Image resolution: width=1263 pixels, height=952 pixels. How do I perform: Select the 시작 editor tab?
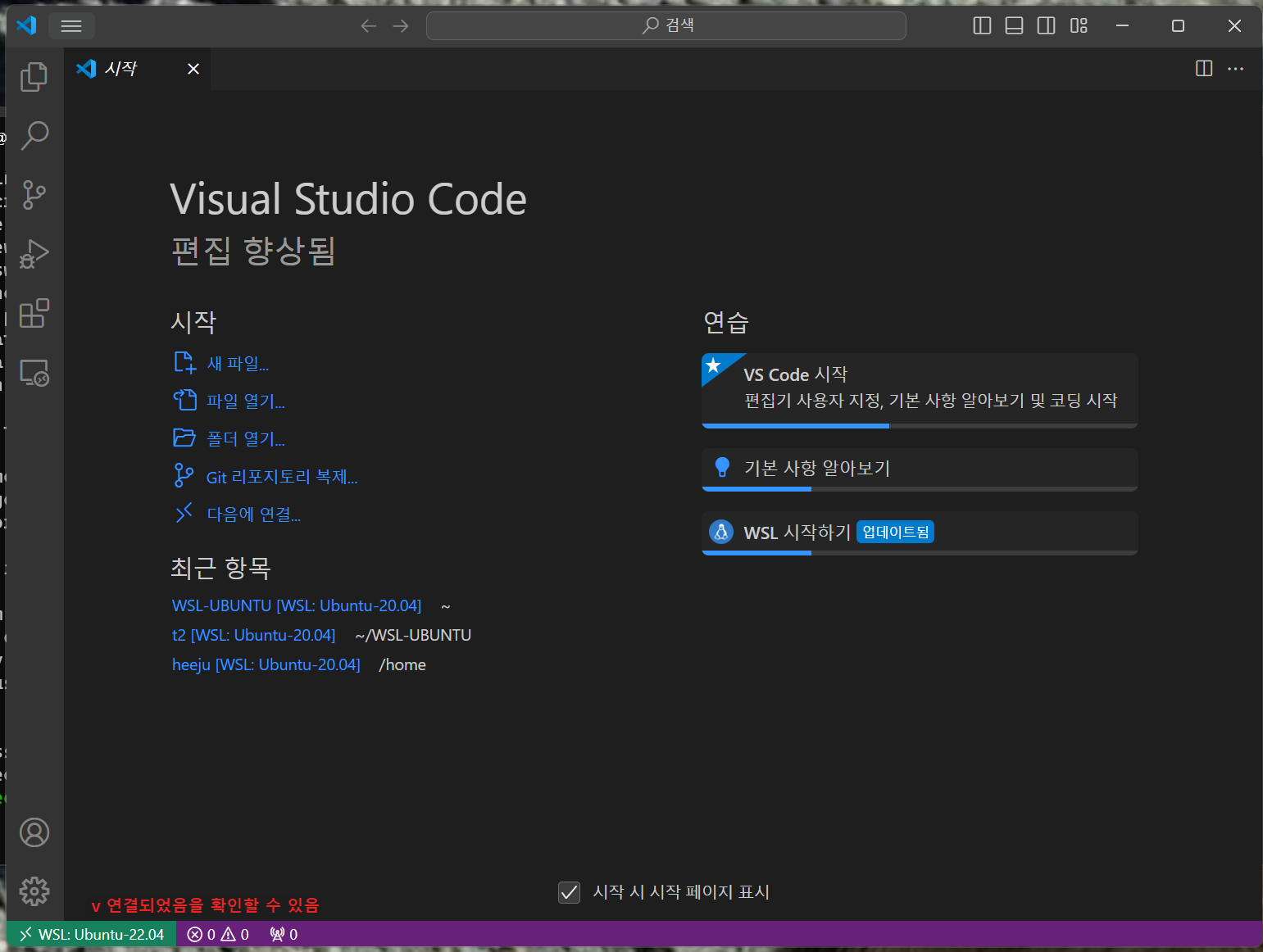pyautogui.click(x=138, y=69)
